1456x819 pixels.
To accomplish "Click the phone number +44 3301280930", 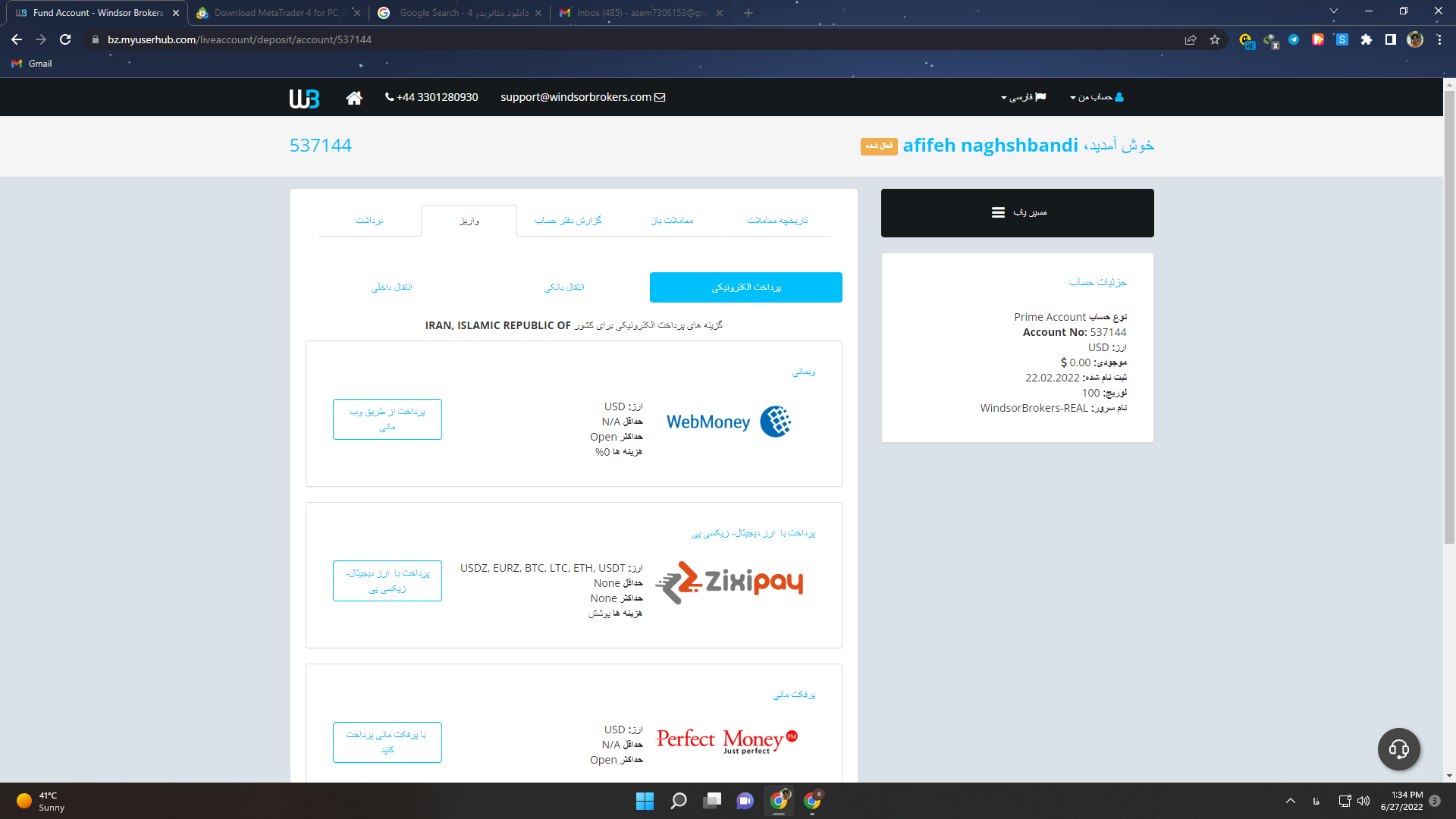I will pyautogui.click(x=431, y=97).
